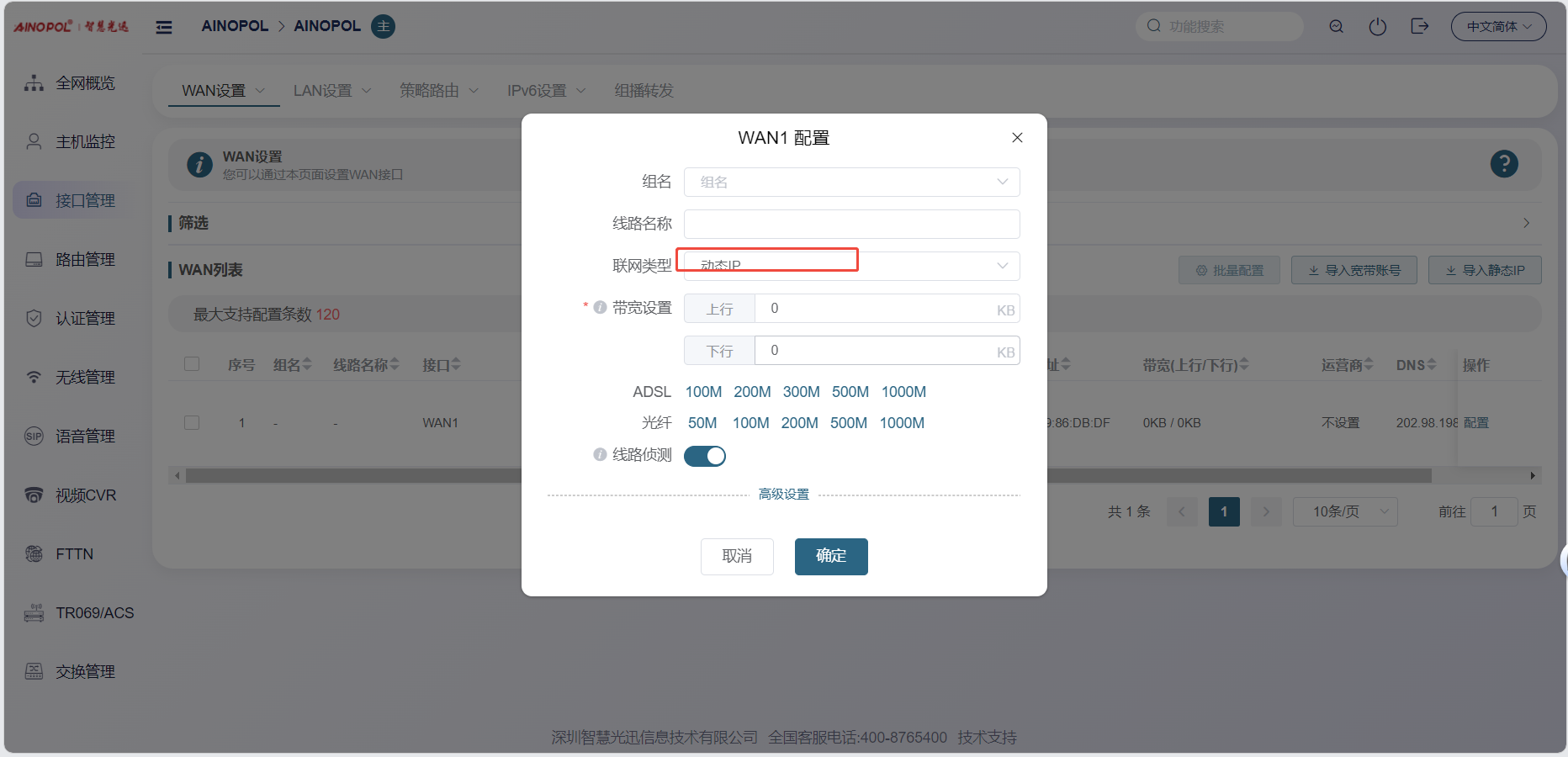
Task: Click the 线路名称 input field
Action: 850,224
